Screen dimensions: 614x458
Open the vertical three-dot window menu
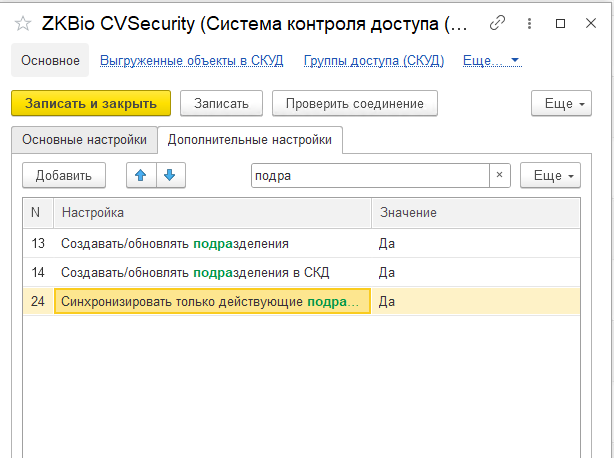point(528,23)
